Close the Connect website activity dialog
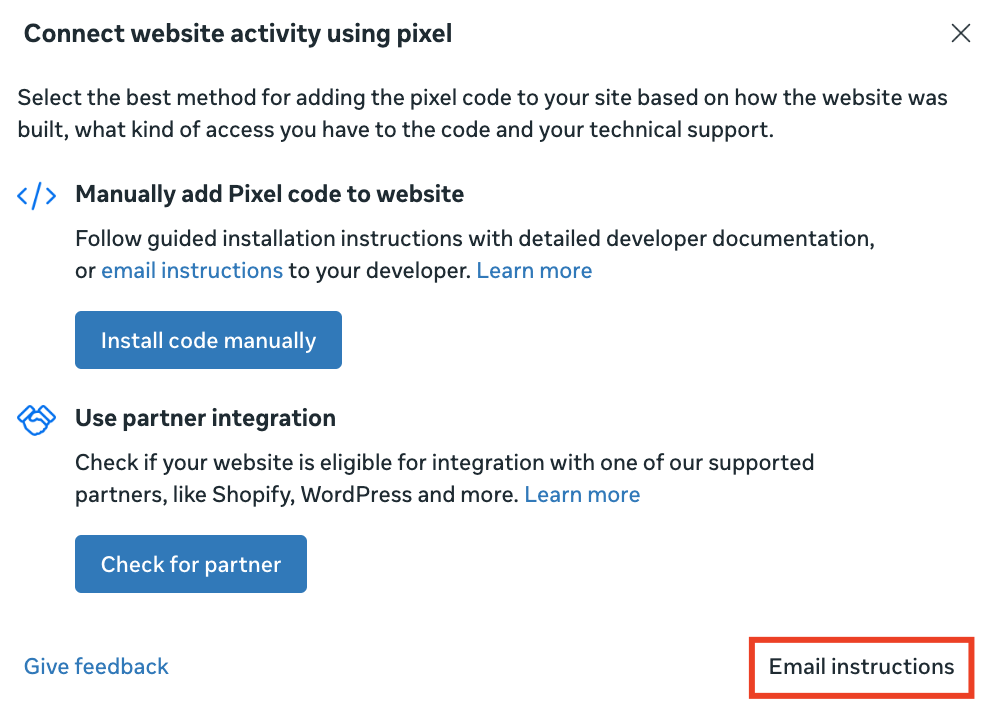This screenshot has height=716, width=998. pos(961,34)
